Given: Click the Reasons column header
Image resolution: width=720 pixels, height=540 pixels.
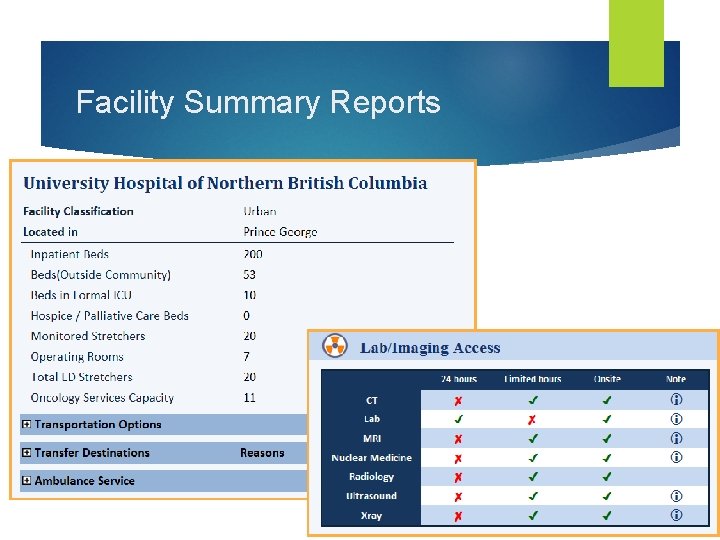Looking at the screenshot, I should tap(262, 453).
